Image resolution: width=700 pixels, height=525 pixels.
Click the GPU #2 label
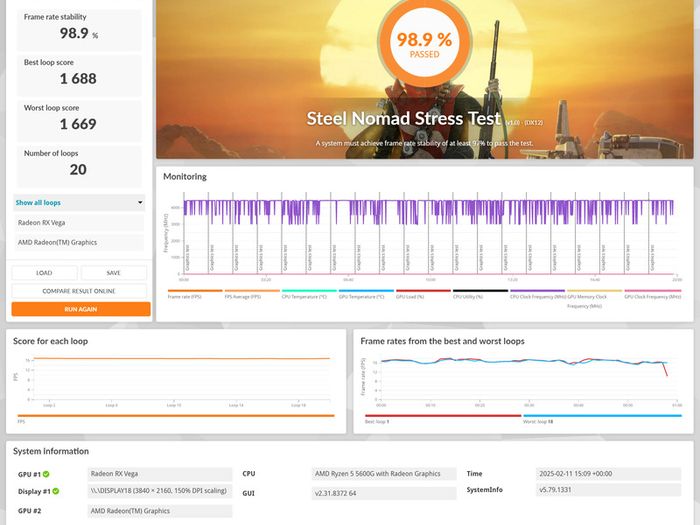[29, 511]
